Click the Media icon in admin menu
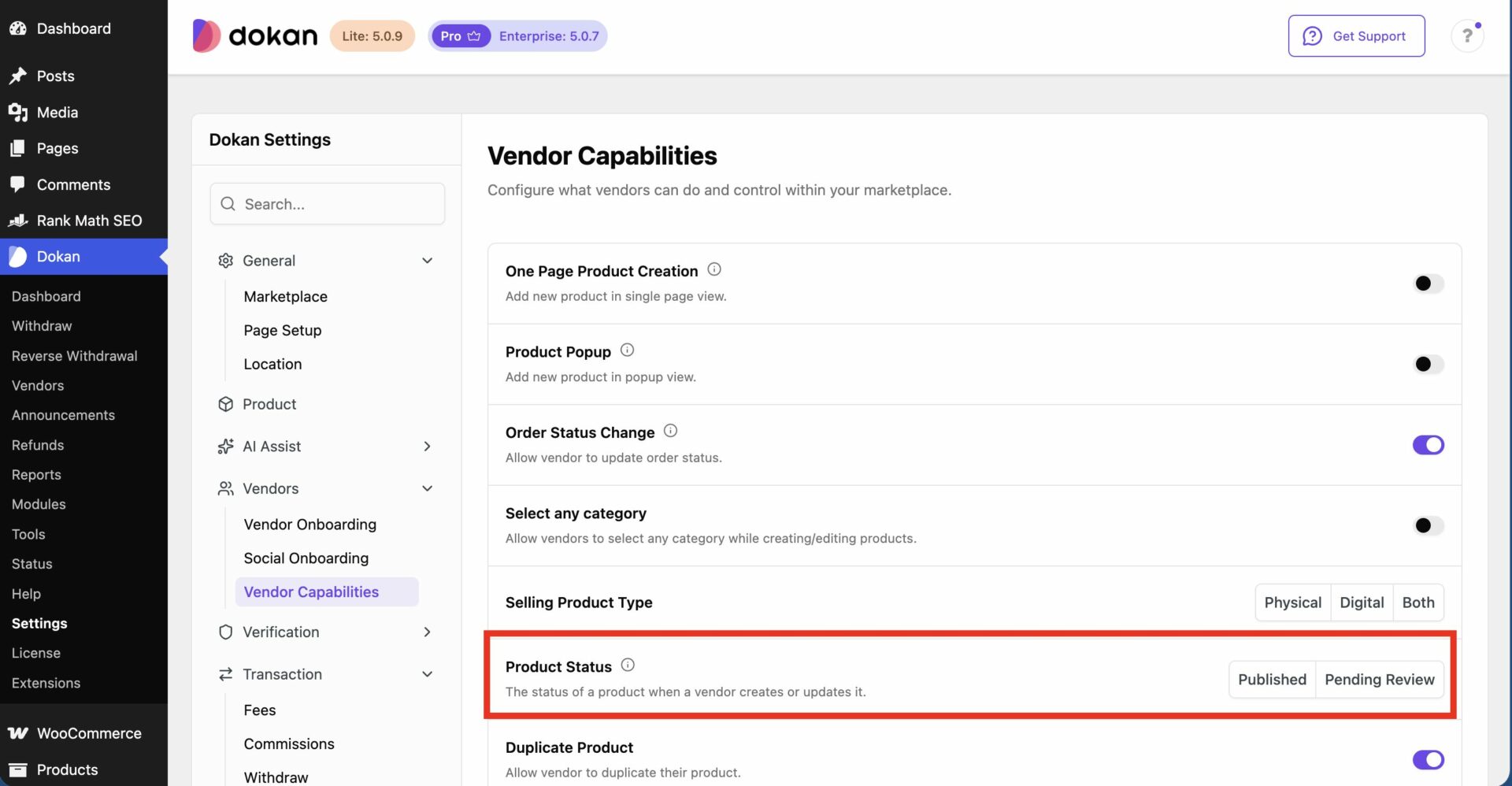 [x=18, y=113]
